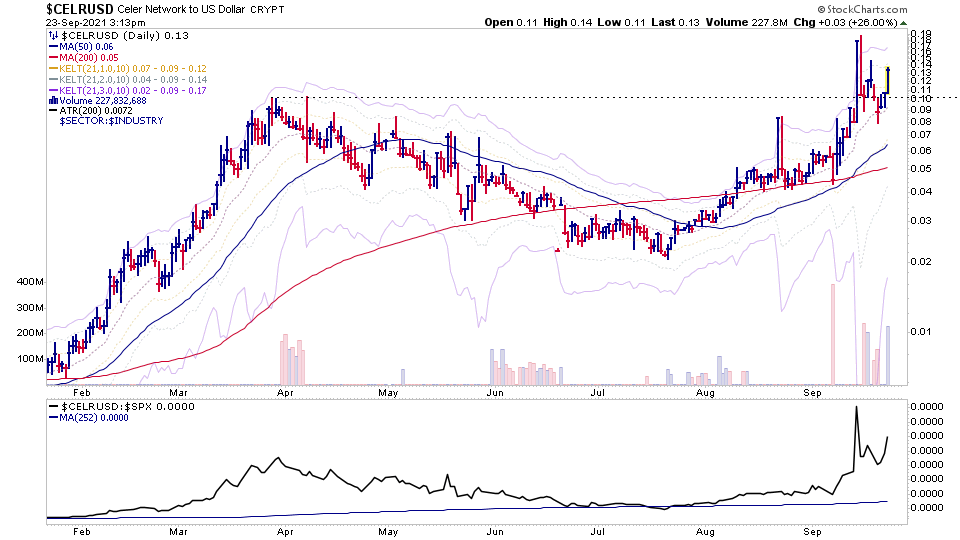Click the 0.07 price axis label
The image size is (960, 540).
click(921, 135)
